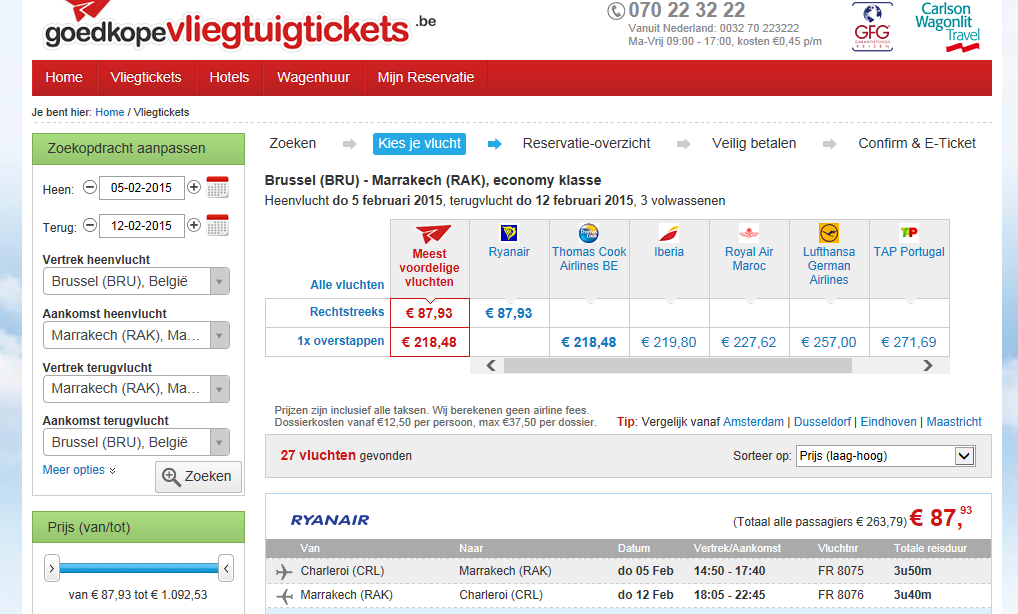The height and width of the screenshot is (614, 1018).
Task: Select the Thomas Cook Airlines BE logo
Action: coord(589,233)
